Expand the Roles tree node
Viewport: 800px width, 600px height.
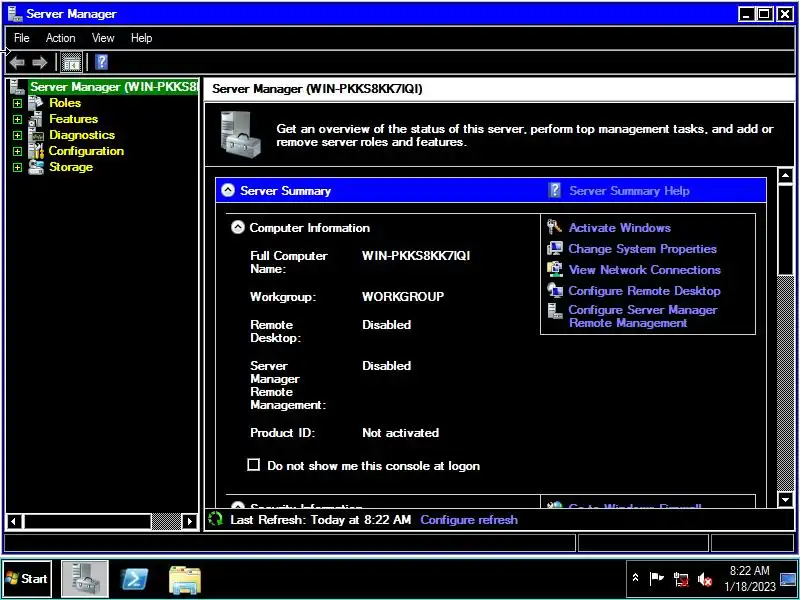click(x=17, y=104)
